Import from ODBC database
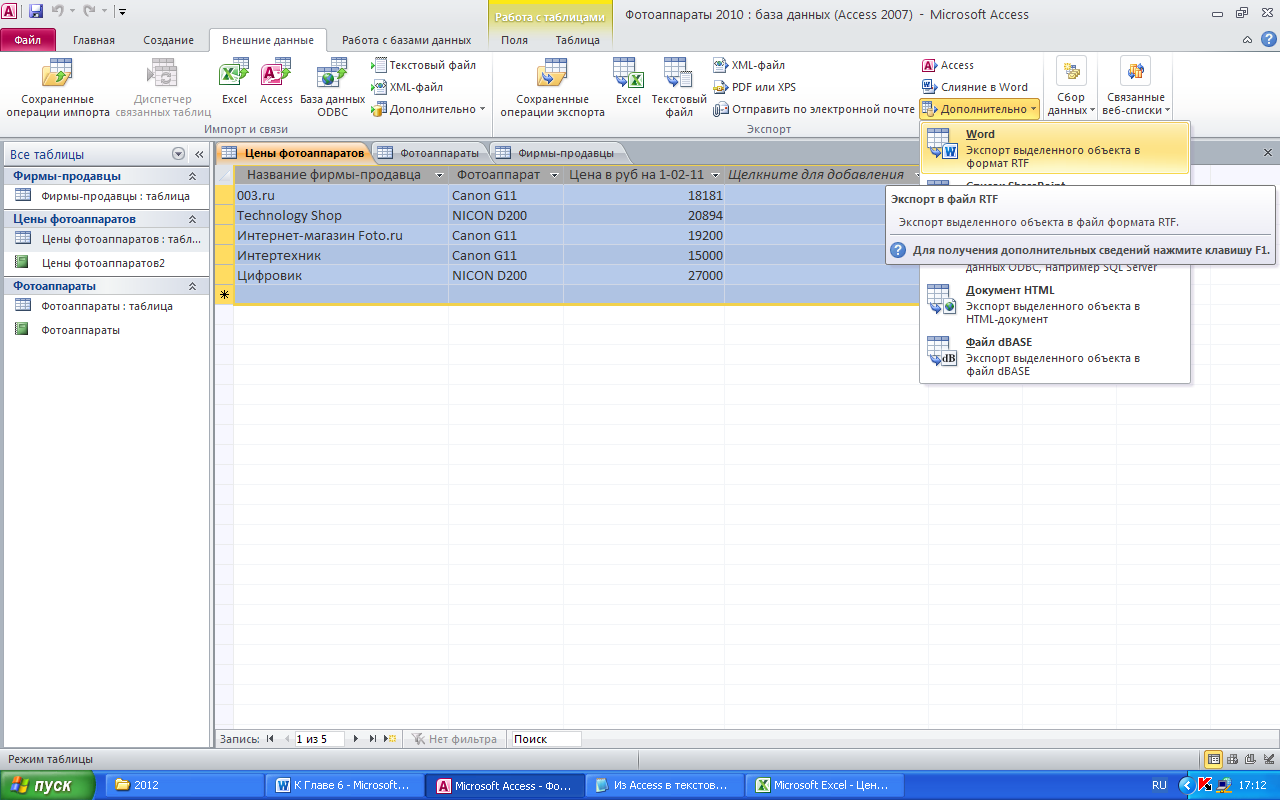Viewport: 1280px width, 800px height. tap(332, 88)
